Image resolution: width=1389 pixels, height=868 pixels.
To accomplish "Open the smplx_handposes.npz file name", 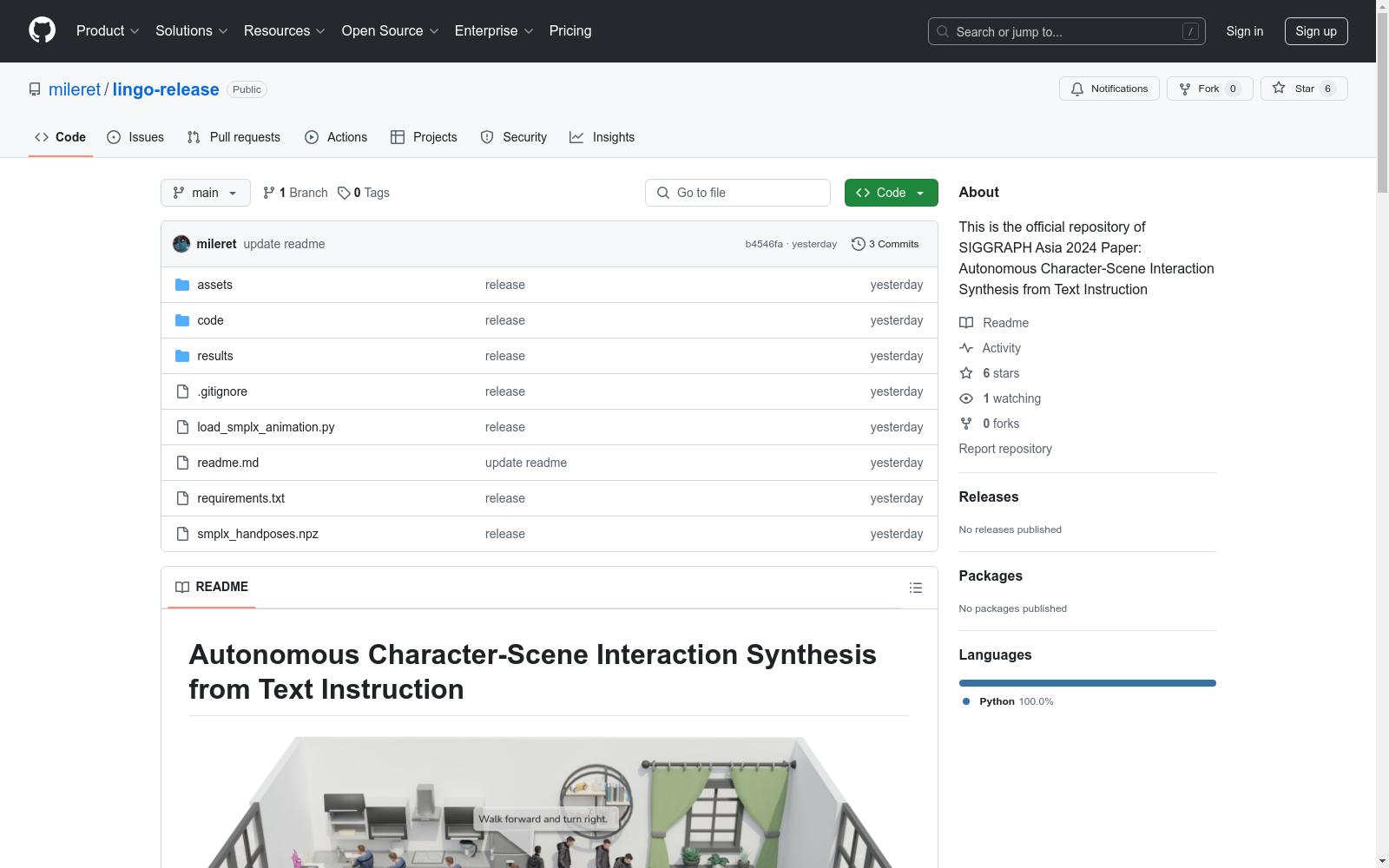I will pos(258,534).
